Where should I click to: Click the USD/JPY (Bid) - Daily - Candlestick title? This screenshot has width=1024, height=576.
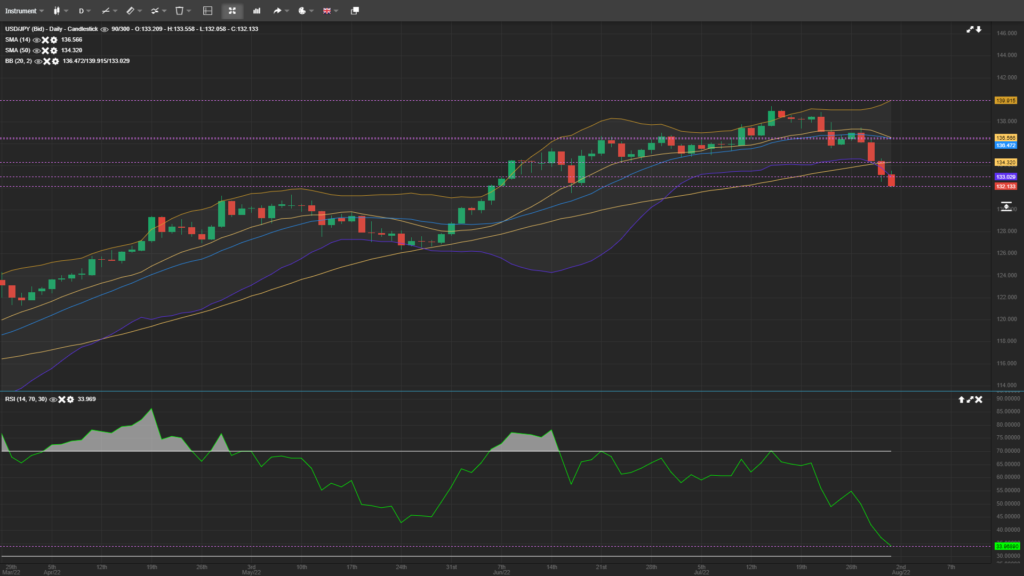tap(52, 29)
